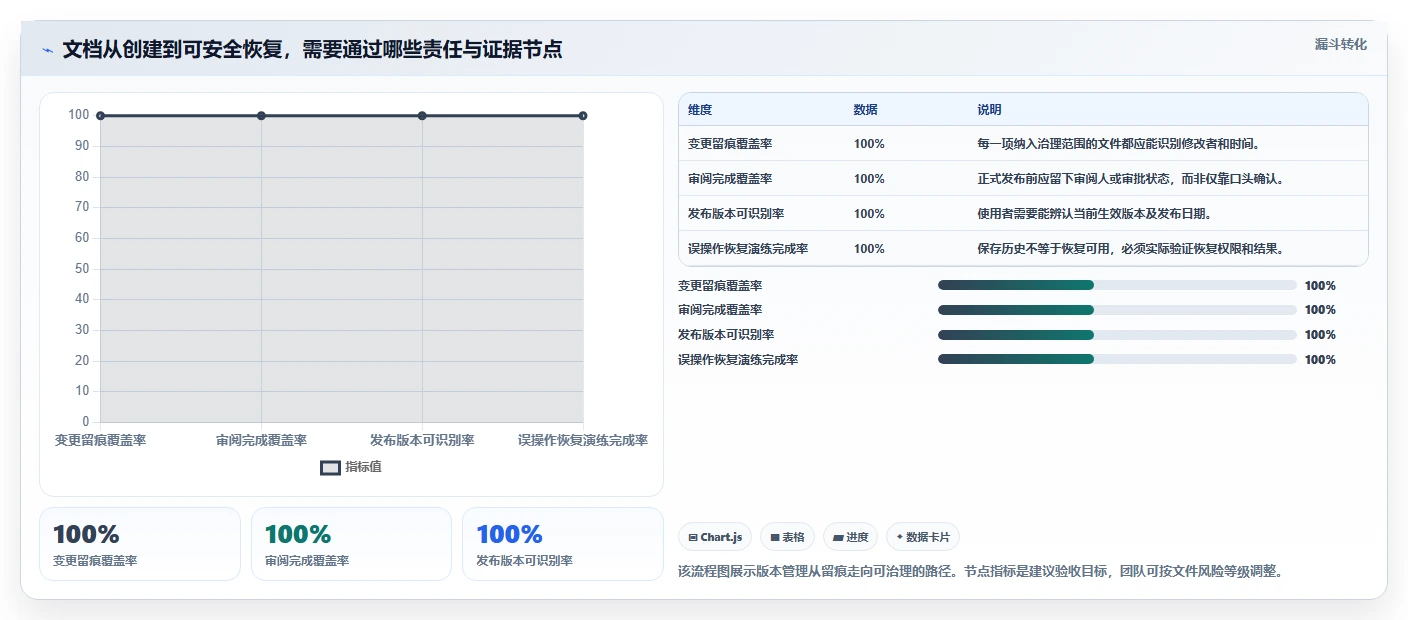The image size is (1408, 620).
Task: Click the Chart.js tag chip
Action: click(x=715, y=537)
